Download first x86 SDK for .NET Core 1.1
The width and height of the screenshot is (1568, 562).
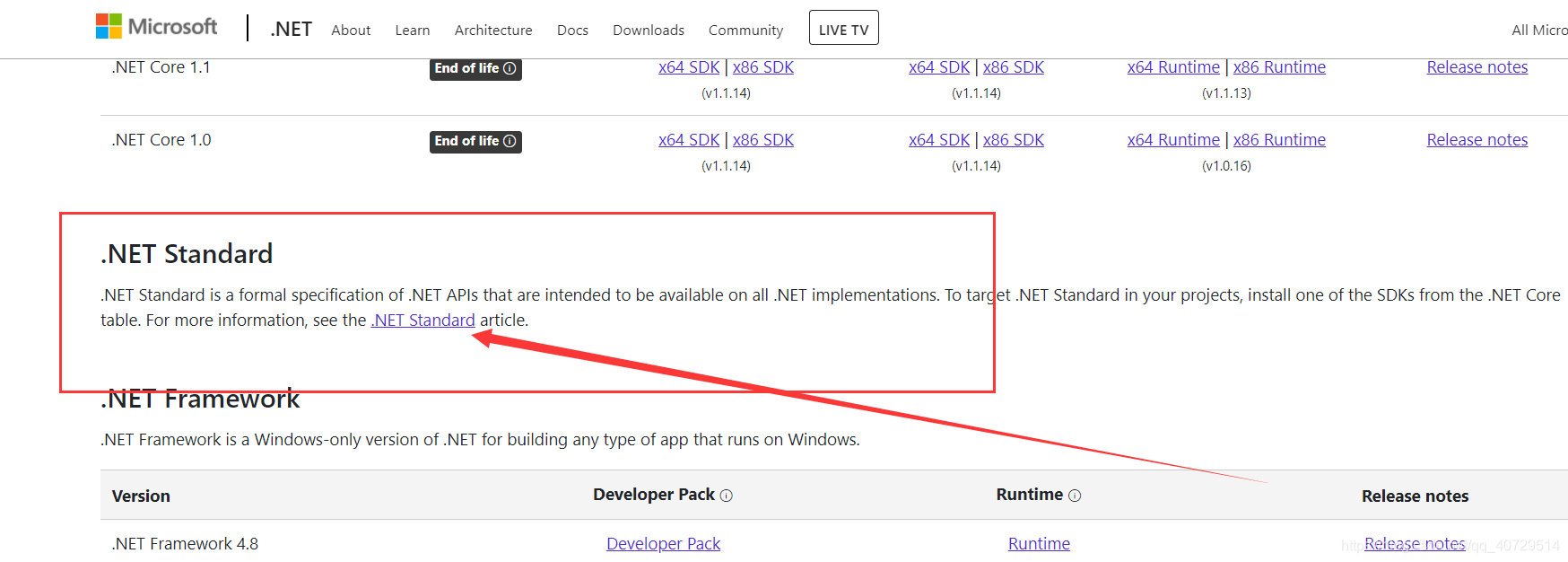point(763,67)
